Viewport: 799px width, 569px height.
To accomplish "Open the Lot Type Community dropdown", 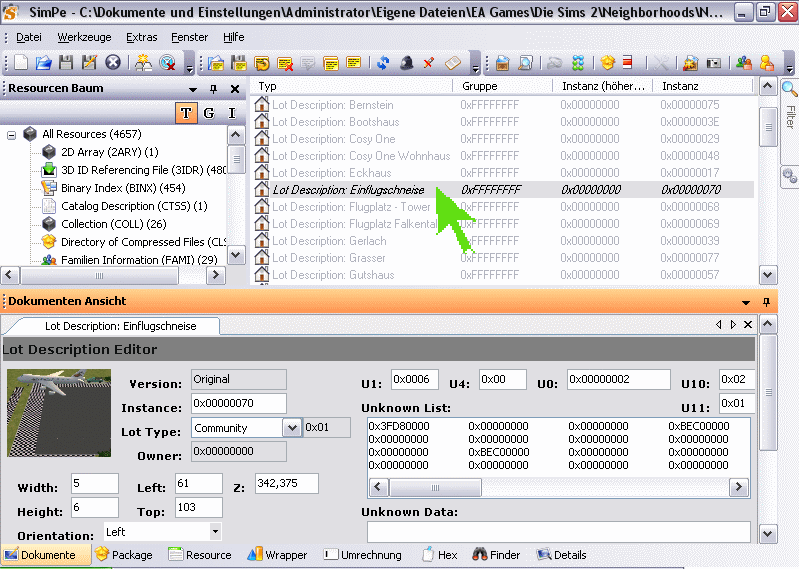I will click(x=292, y=428).
